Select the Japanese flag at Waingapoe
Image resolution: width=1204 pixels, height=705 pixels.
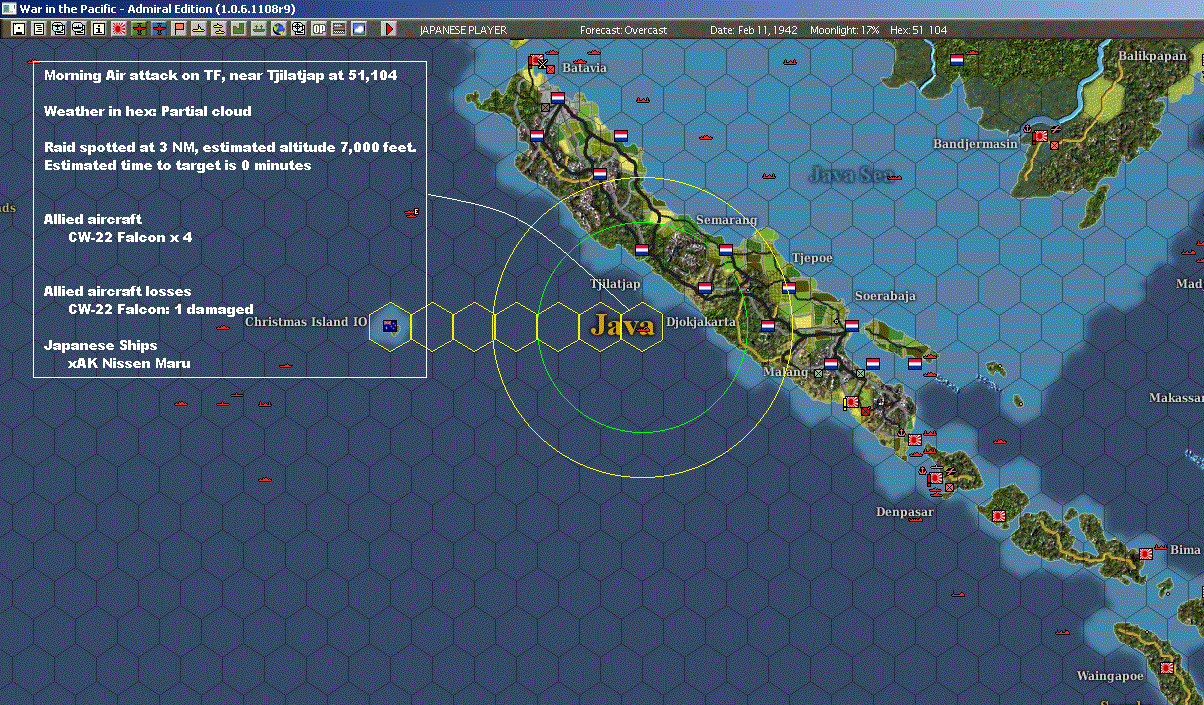coord(1167,667)
